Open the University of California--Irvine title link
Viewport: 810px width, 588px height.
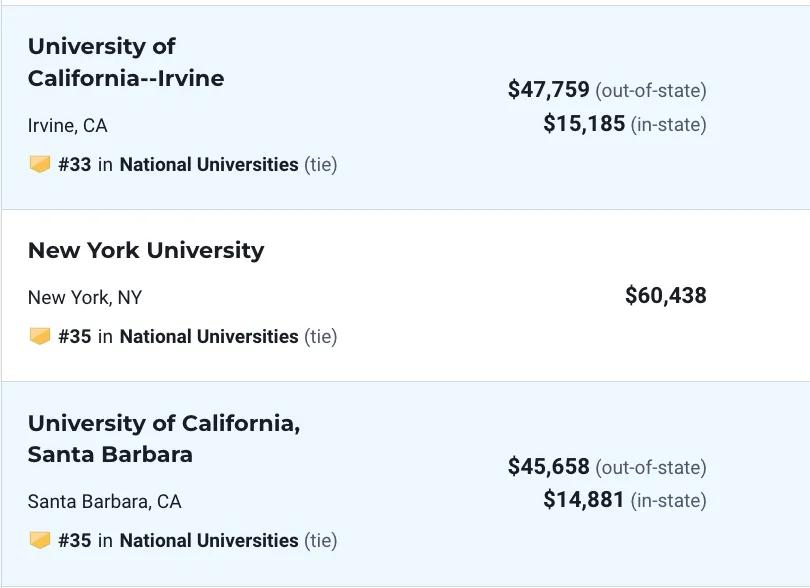tap(126, 63)
